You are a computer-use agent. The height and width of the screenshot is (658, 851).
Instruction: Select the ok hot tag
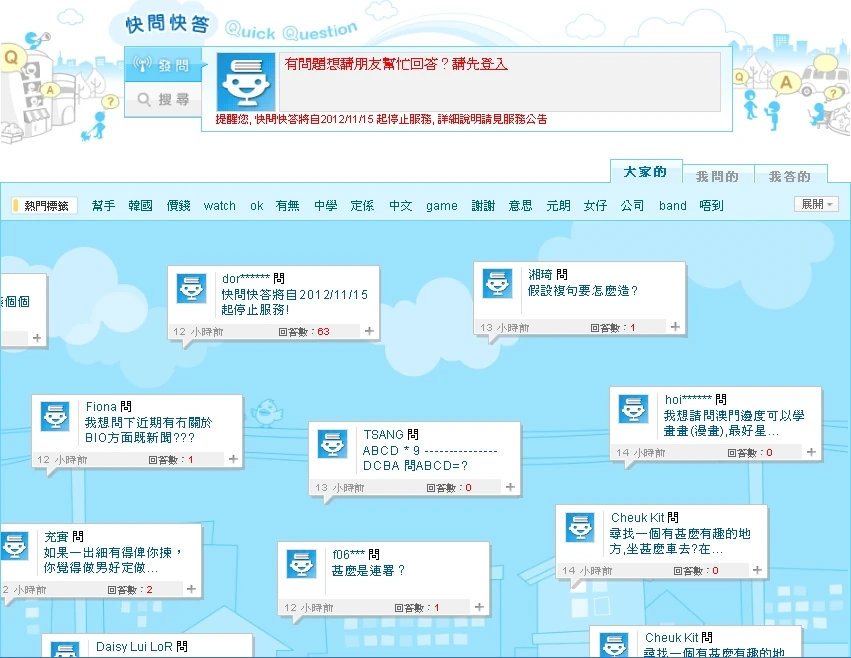tap(257, 206)
